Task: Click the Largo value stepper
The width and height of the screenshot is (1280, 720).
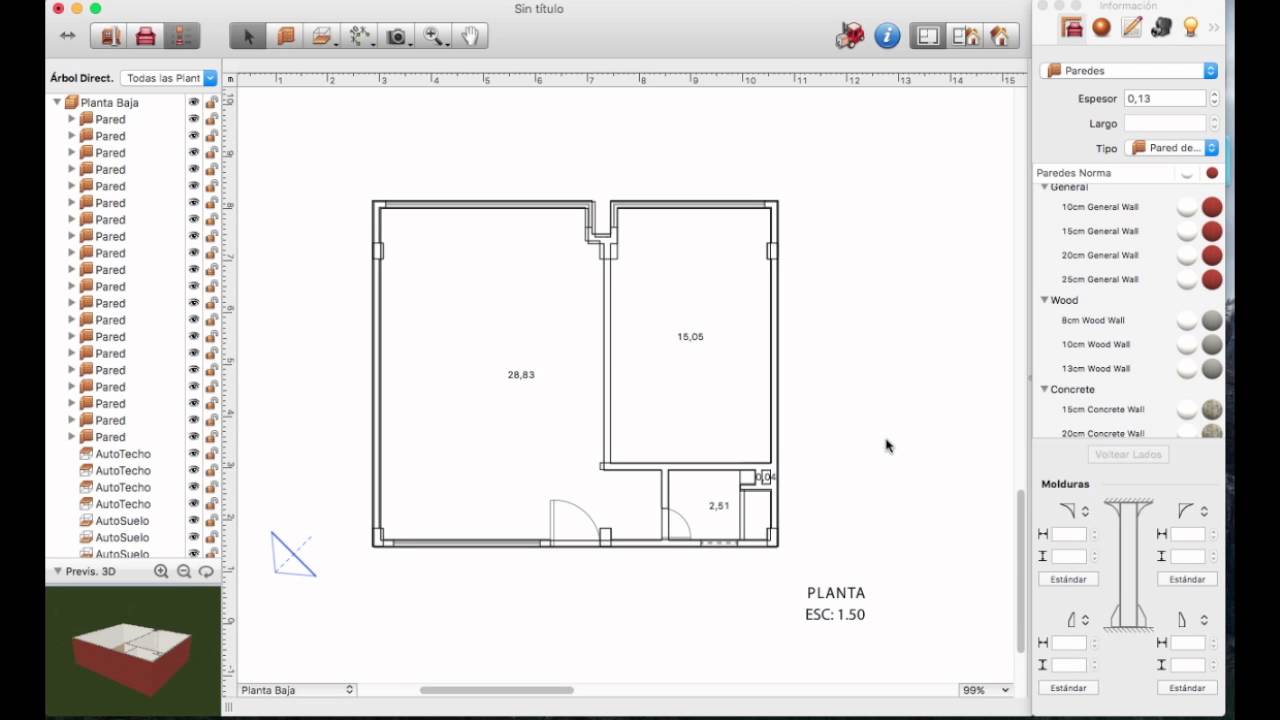Action: pos(1214,124)
